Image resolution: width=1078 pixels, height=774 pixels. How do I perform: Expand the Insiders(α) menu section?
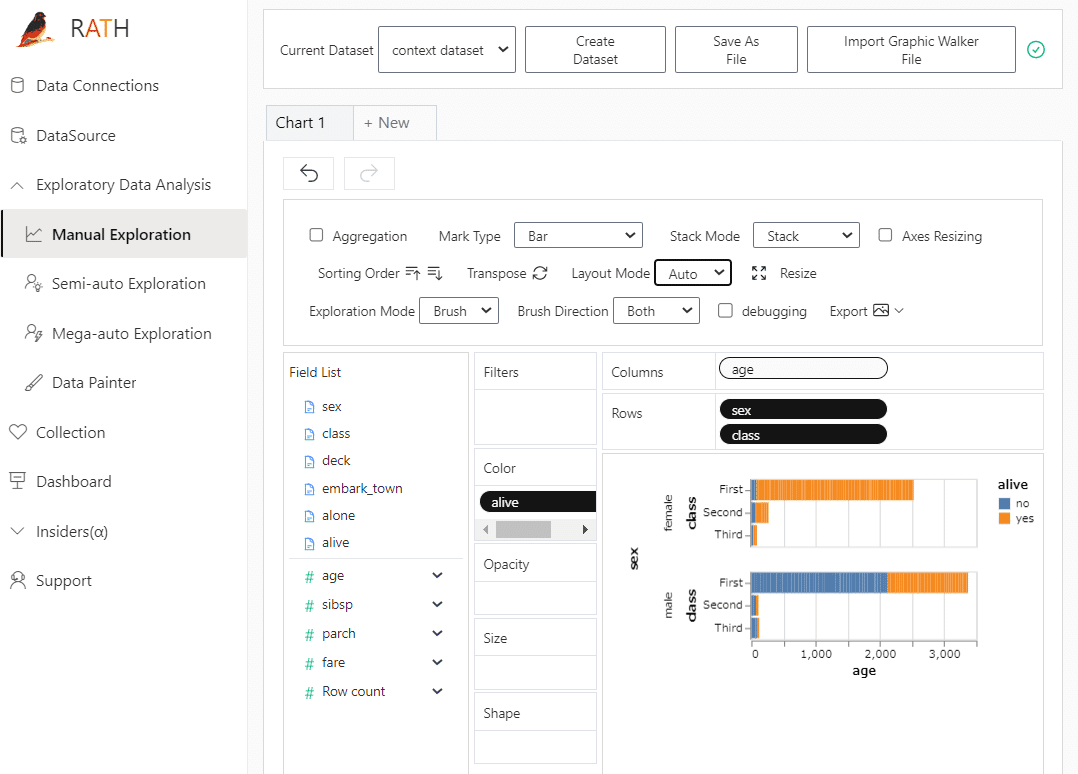coord(18,531)
